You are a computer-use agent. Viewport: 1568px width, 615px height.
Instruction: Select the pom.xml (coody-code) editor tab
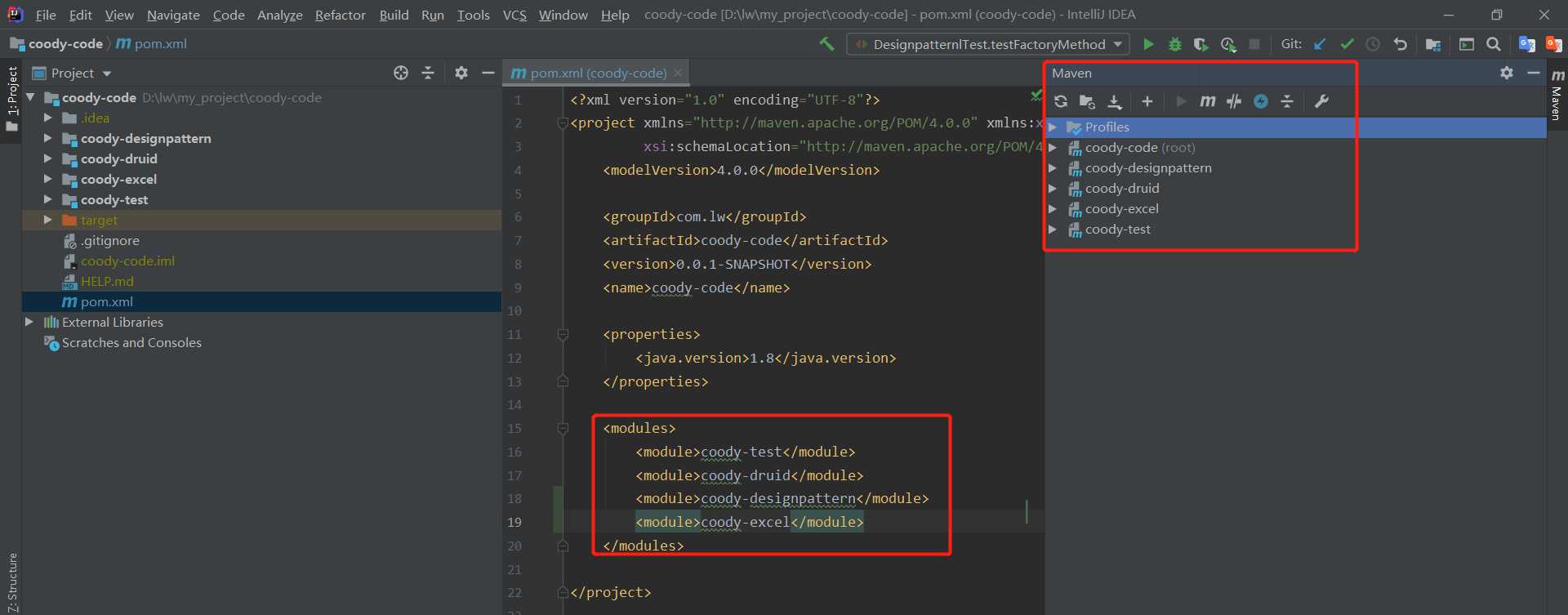(598, 74)
